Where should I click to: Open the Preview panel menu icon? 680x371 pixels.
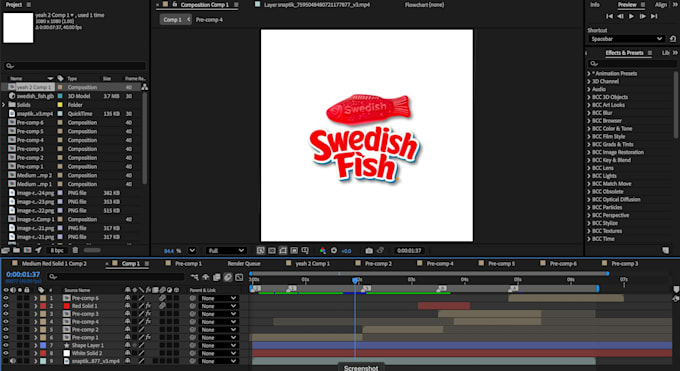pos(643,5)
